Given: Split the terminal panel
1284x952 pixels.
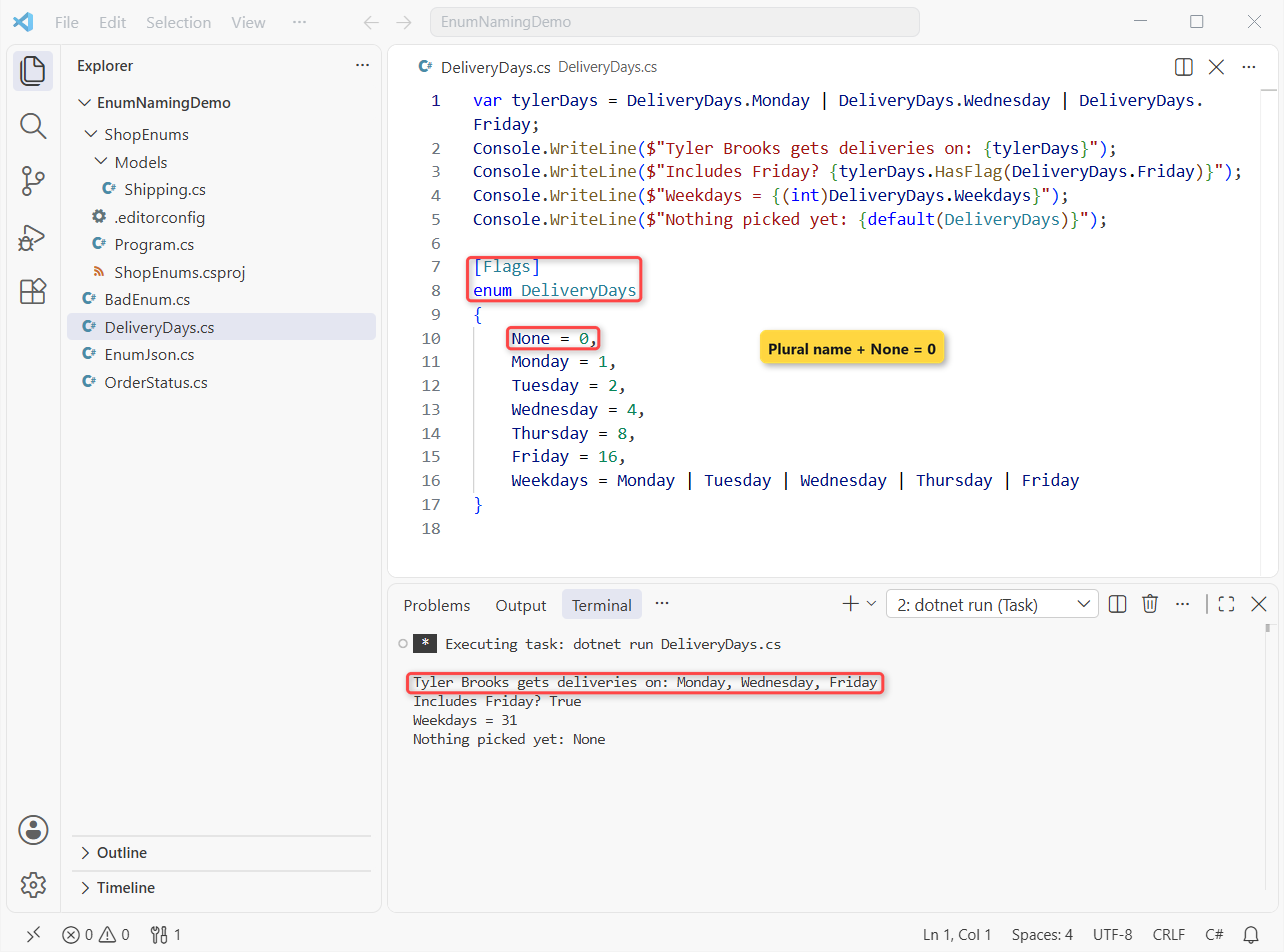Looking at the screenshot, I should pyautogui.click(x=1118, y=604).
